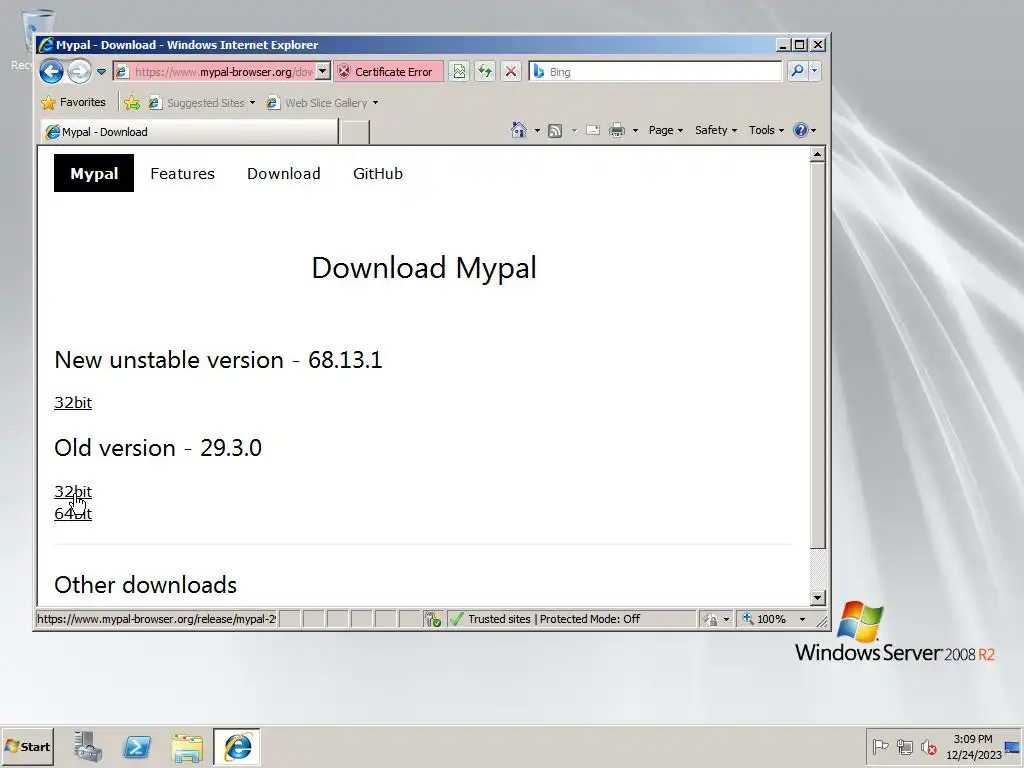Screen dimensions: 1024x768
Task: Refresh the page with the green arrows icon
Action: 485,71
